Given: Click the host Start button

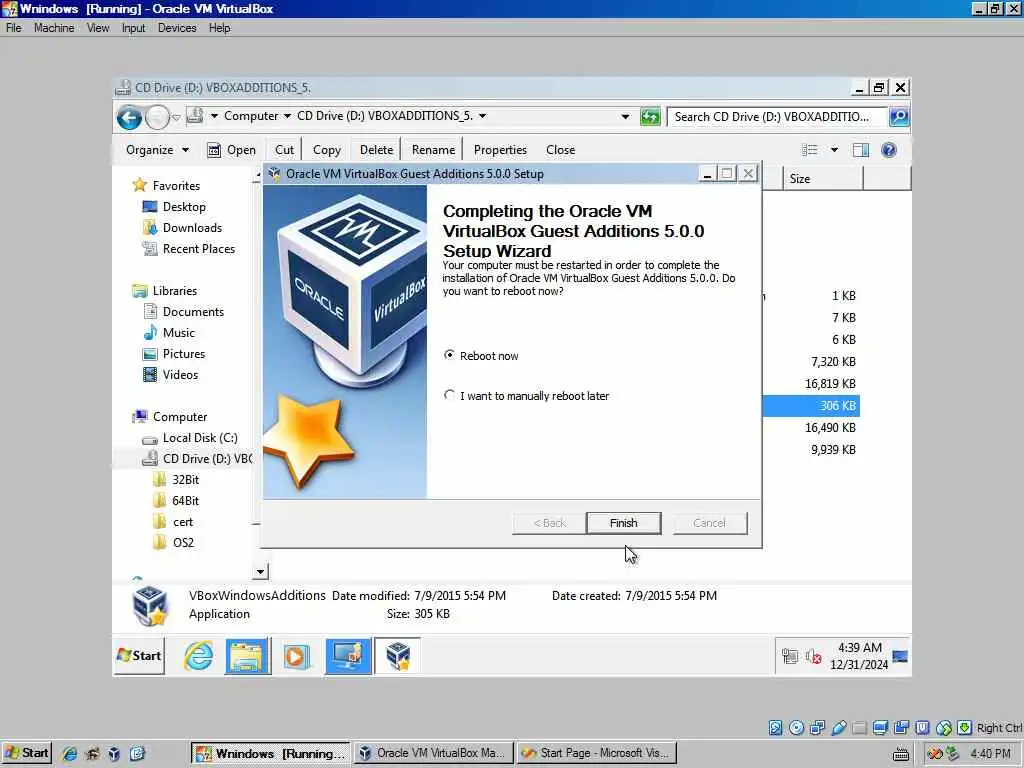Looking at the screenshot, I should tap(26, 753).
